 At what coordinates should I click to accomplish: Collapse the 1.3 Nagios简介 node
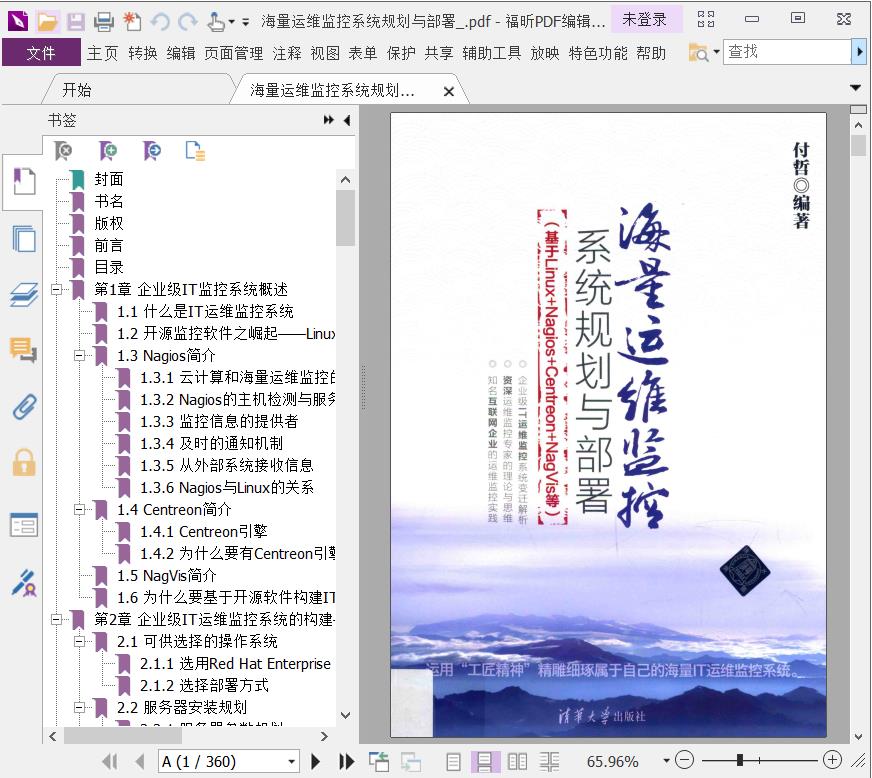[x=80, y=355]
